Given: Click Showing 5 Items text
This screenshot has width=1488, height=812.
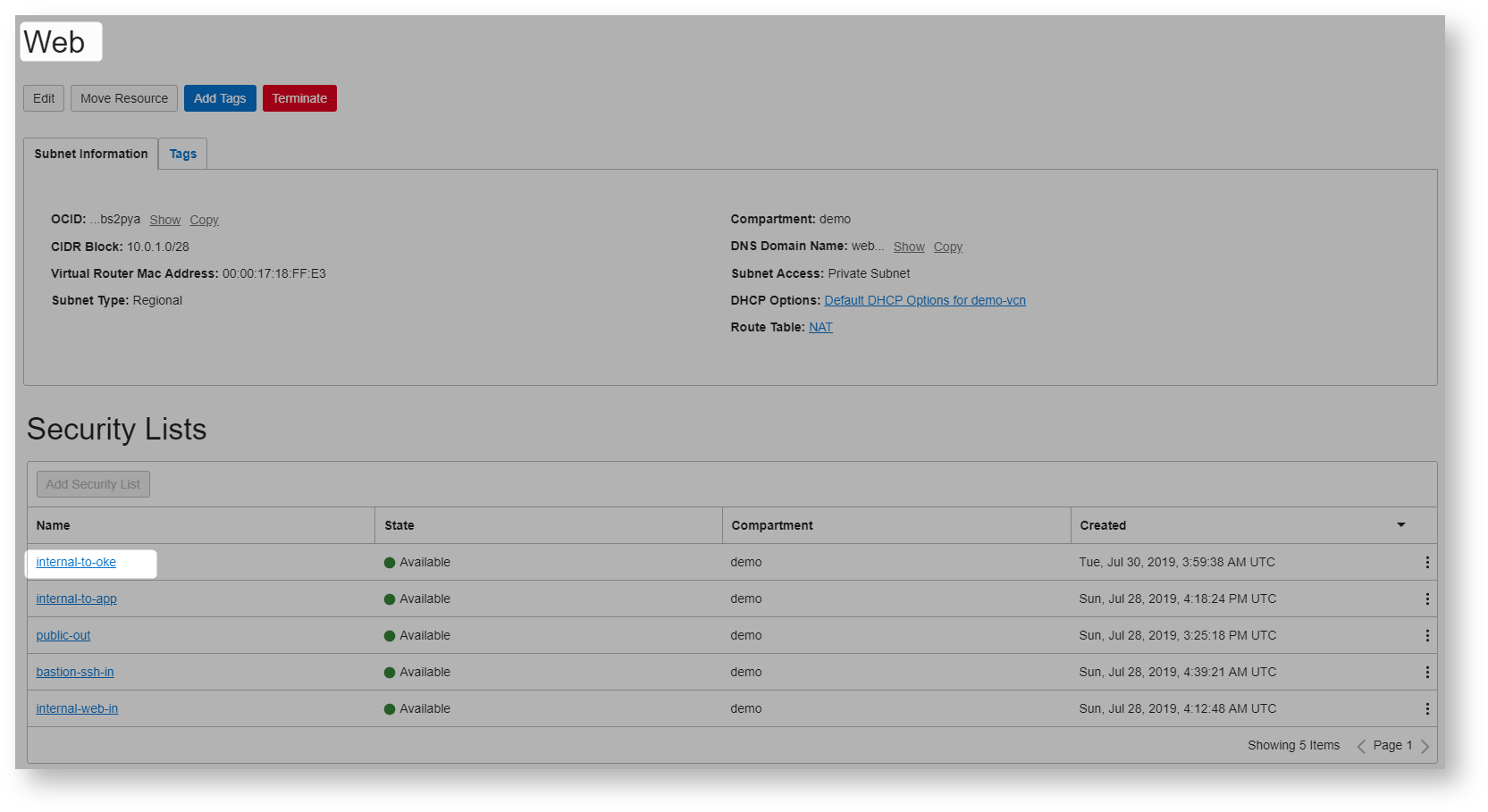Looking at the screenshot, I should pyautogui.click(x=1294, y=745).
